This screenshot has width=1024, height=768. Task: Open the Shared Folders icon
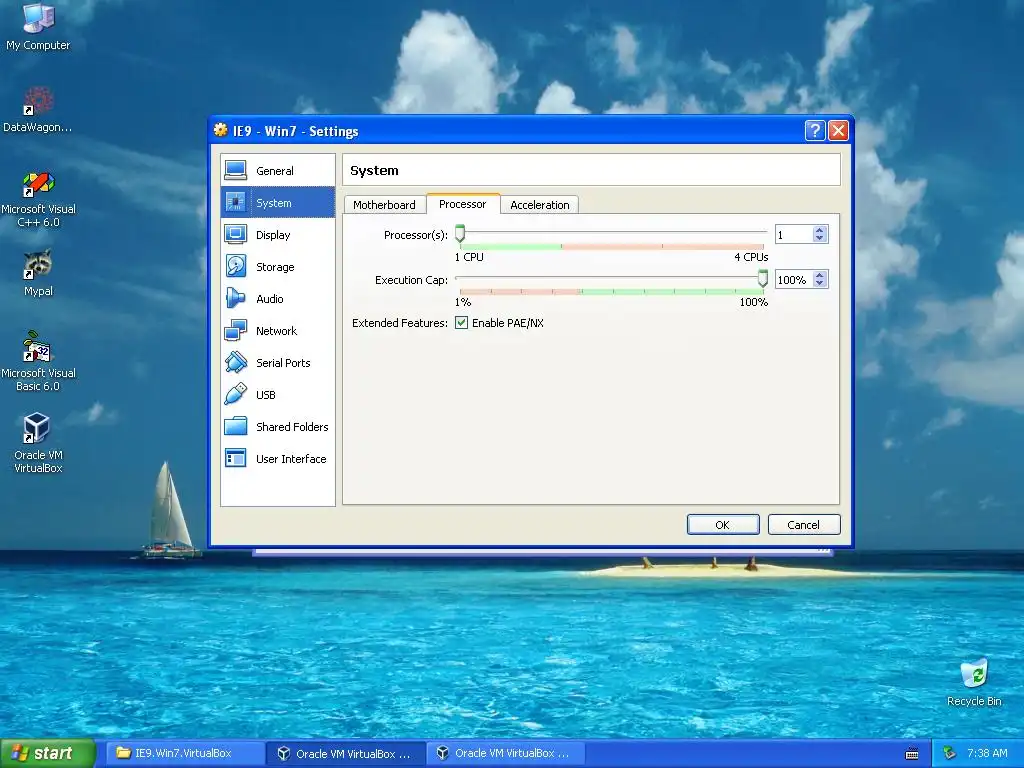pos(235,426)
